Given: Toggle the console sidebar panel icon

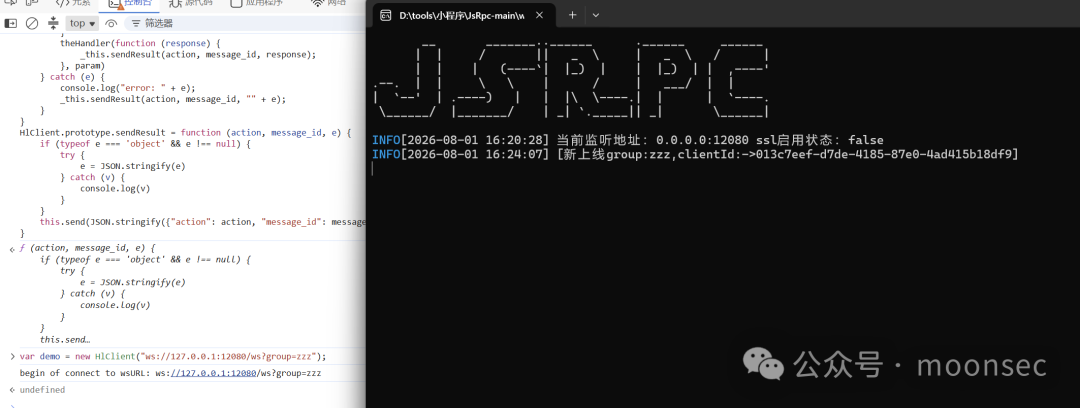Looking at the screenshot, I should pyautogui.click(x=11, y=23).
